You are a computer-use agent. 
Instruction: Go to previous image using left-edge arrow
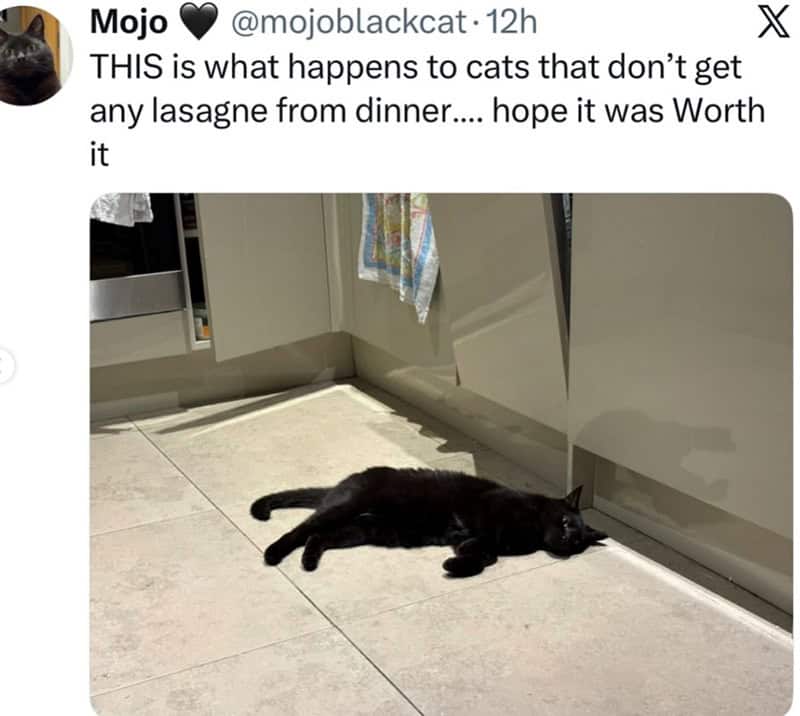[5, 365]
